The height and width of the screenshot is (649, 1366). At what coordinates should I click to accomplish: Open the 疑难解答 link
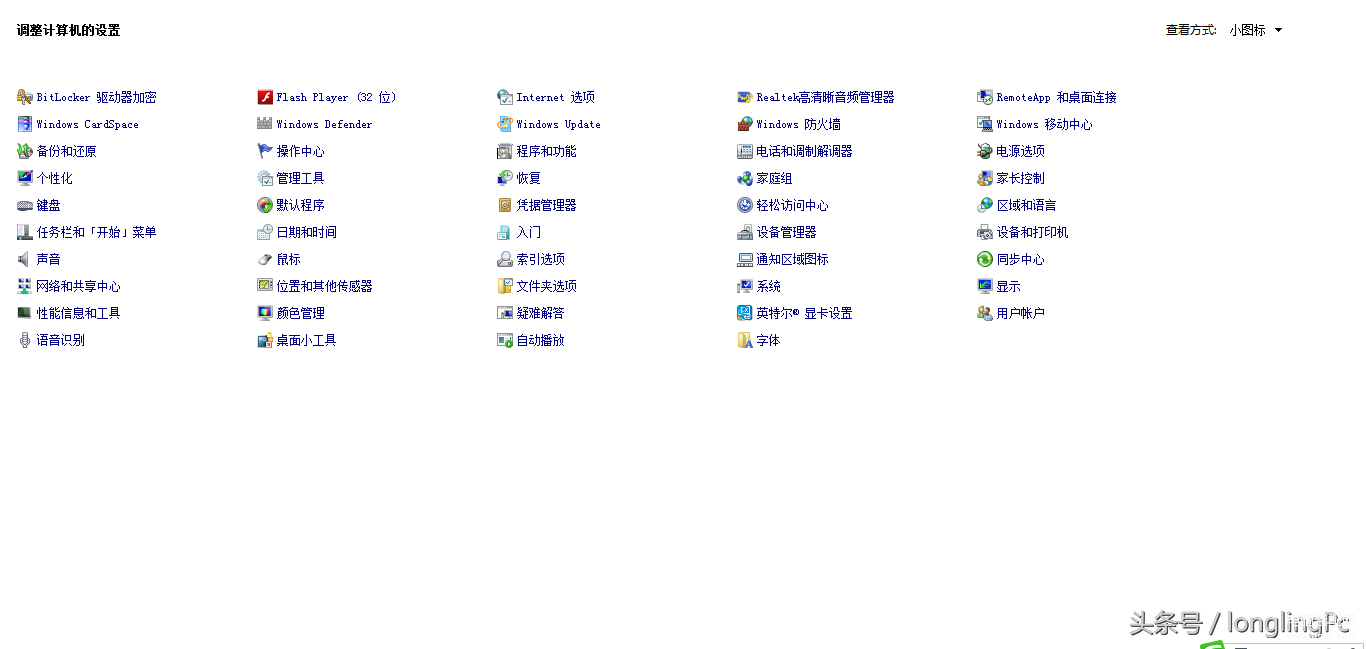coord(541,313)
